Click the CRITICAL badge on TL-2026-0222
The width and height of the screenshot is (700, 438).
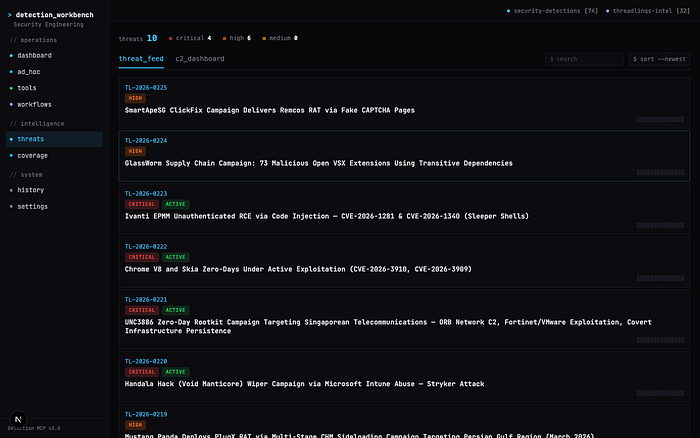pos(142,257)
